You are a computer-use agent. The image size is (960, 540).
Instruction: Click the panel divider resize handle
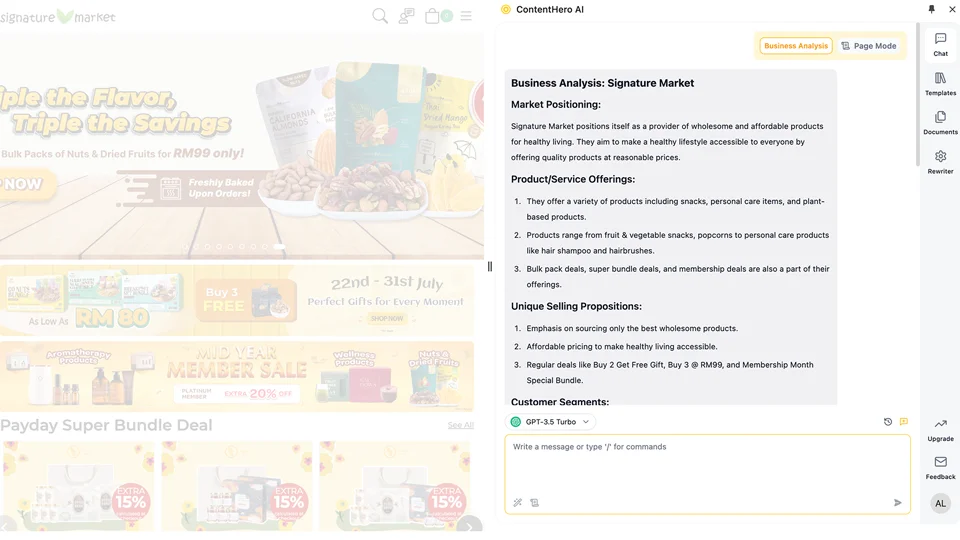click(490, 266)
